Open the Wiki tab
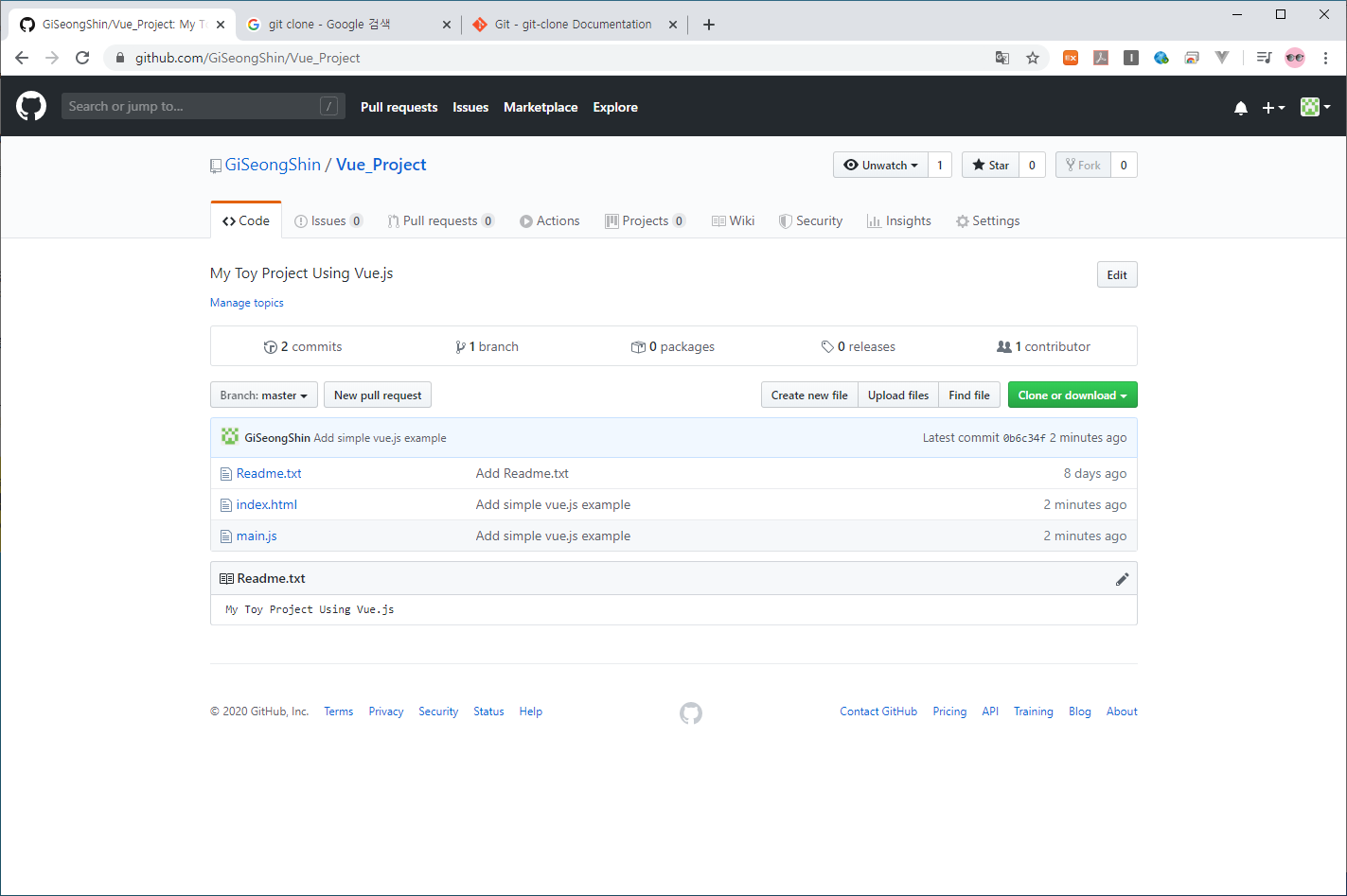The height and width of the screenshot is (896, 1347). 733,220
